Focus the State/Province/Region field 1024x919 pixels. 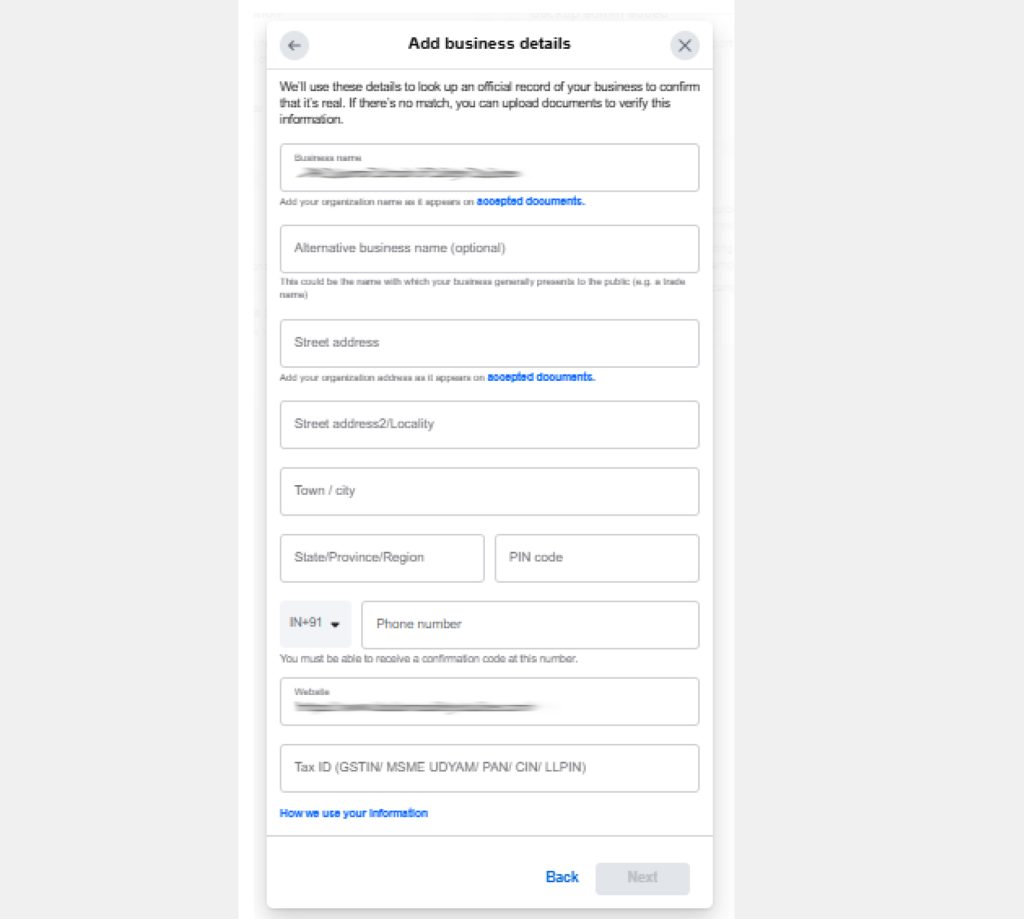(382, 558)
